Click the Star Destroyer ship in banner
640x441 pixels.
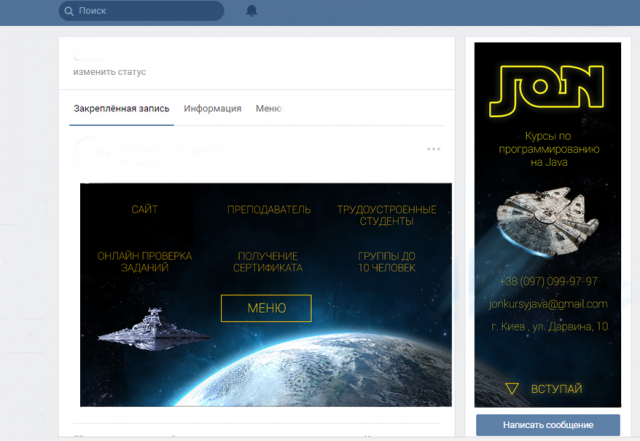coord(154,330)
